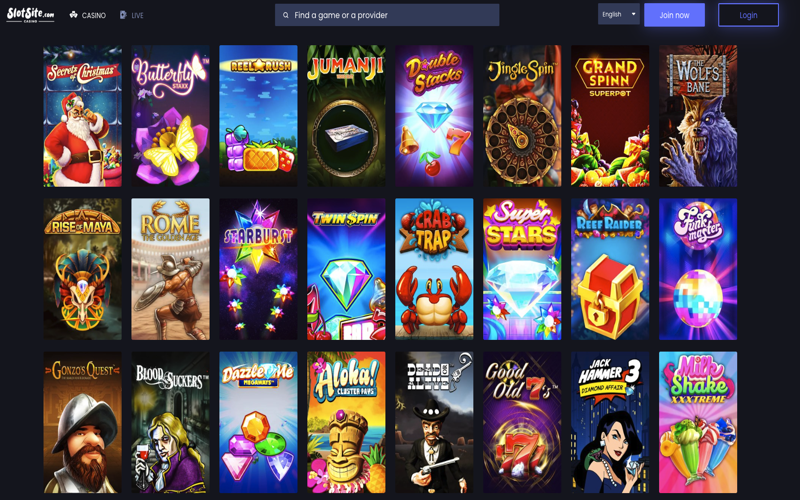This screenshot has height=500, width=800.
Task: Open the Dead or Alive game
Action: [x=434, y=422]
